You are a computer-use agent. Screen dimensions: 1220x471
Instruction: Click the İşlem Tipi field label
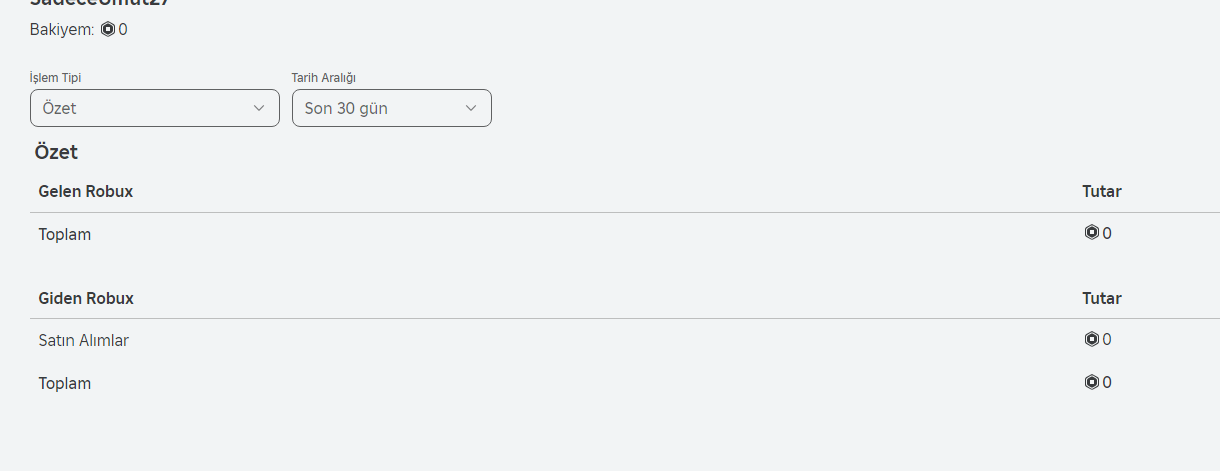click(55, 78)
